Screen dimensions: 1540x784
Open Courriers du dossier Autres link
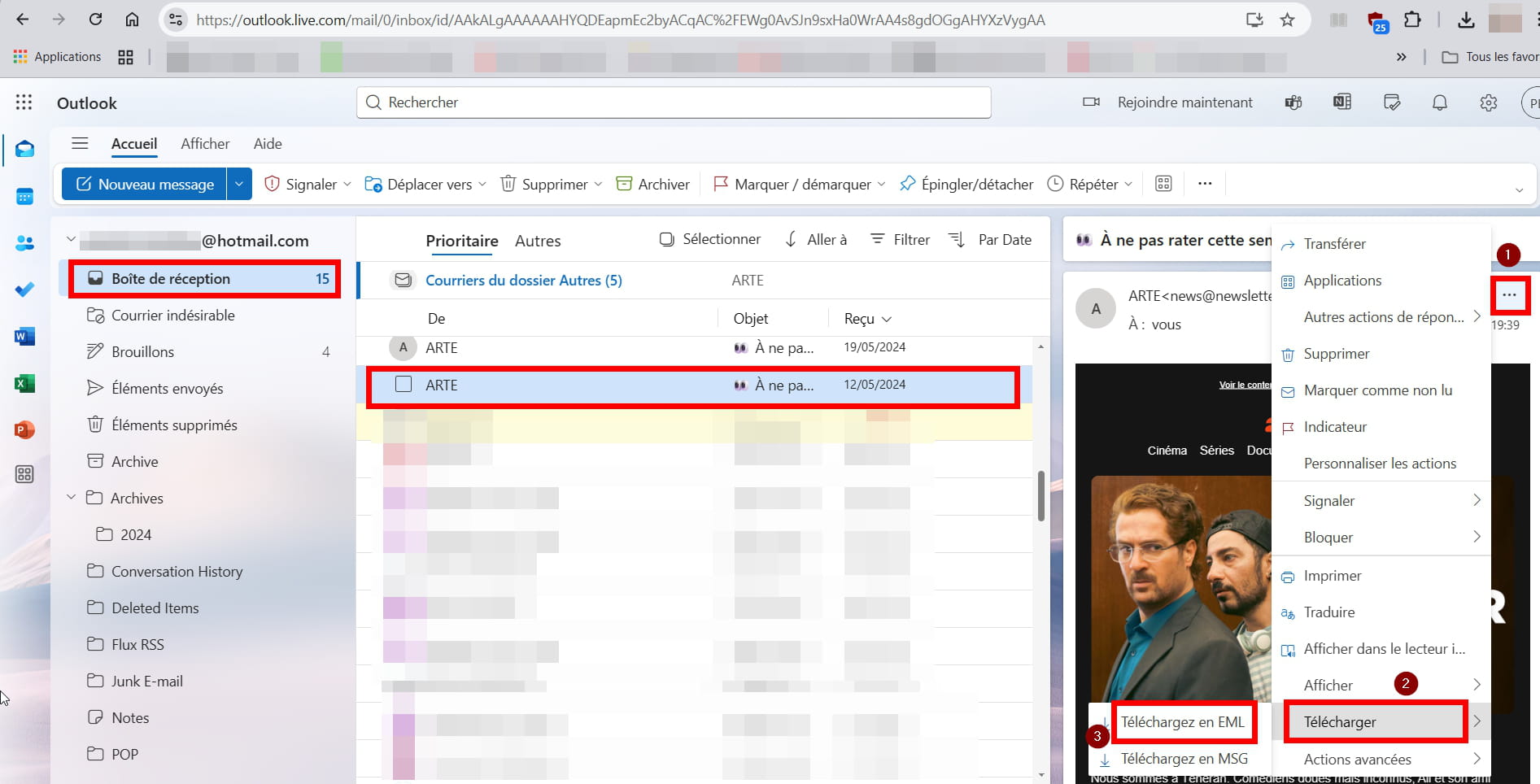tap(523, 281)
